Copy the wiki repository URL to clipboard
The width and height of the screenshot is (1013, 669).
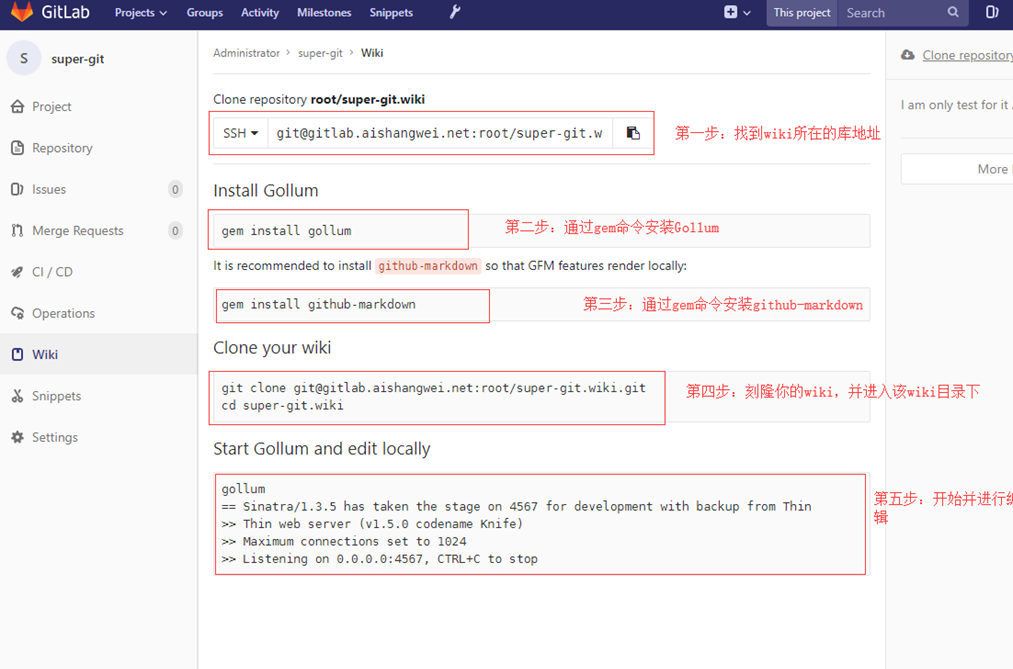[x=633, y=133]
